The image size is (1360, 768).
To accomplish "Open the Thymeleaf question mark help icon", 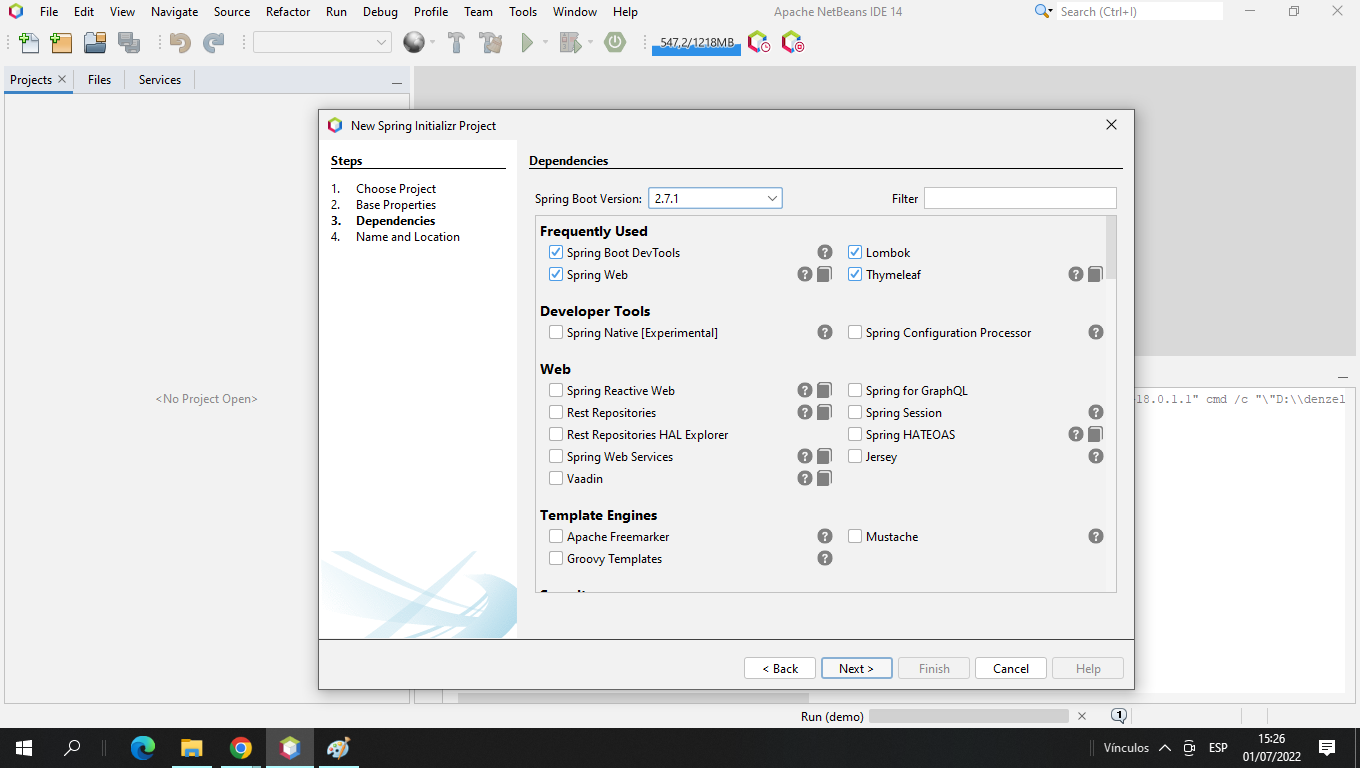I will pos(1076,274).
